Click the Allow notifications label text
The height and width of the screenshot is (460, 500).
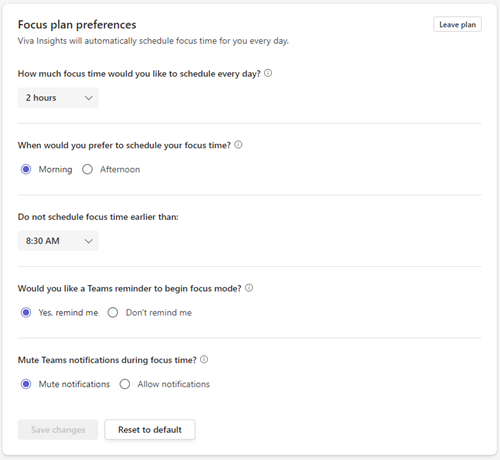point(174,384)
